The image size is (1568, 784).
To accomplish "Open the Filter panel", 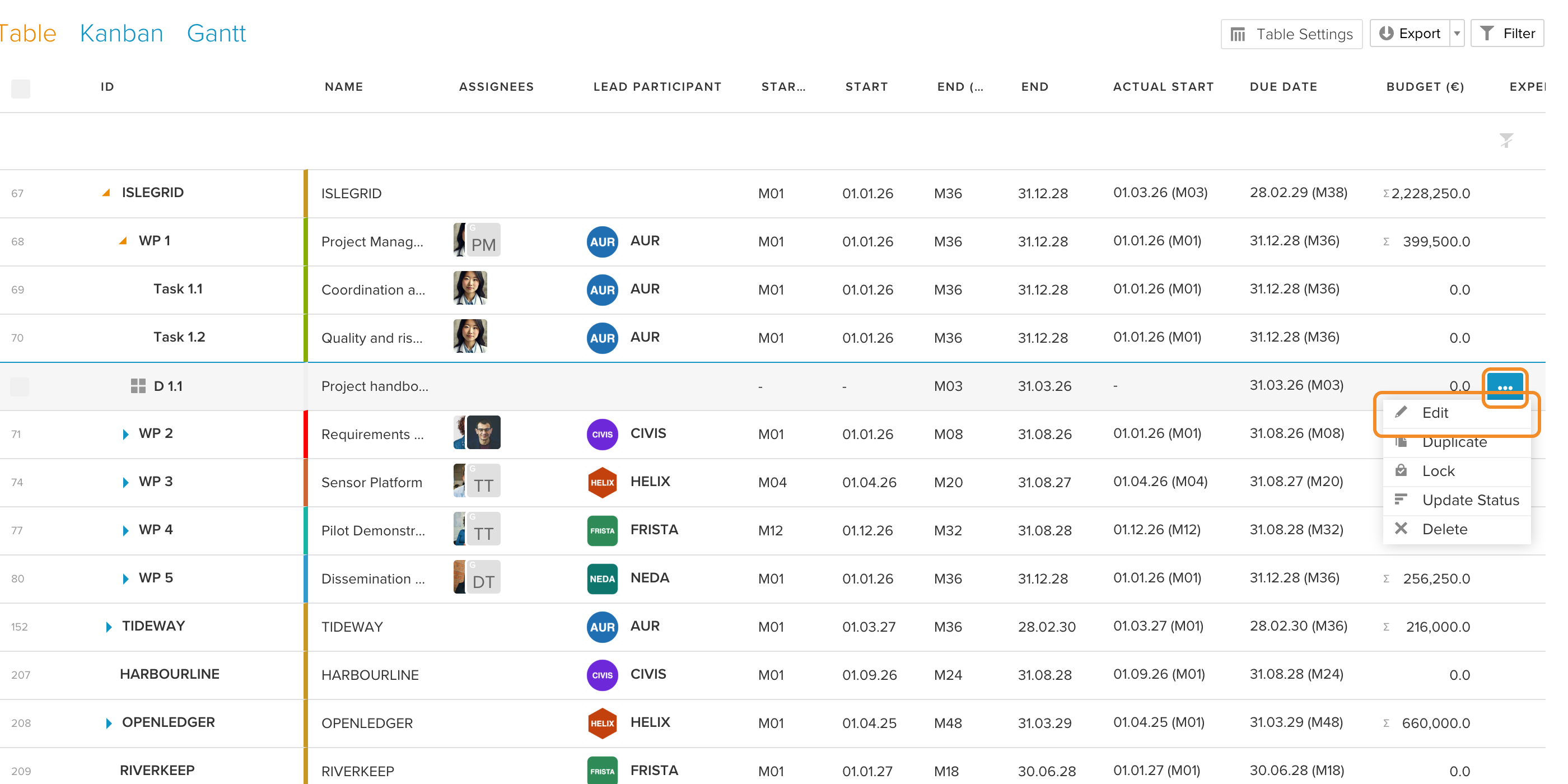I will (x=1507, y=34).
